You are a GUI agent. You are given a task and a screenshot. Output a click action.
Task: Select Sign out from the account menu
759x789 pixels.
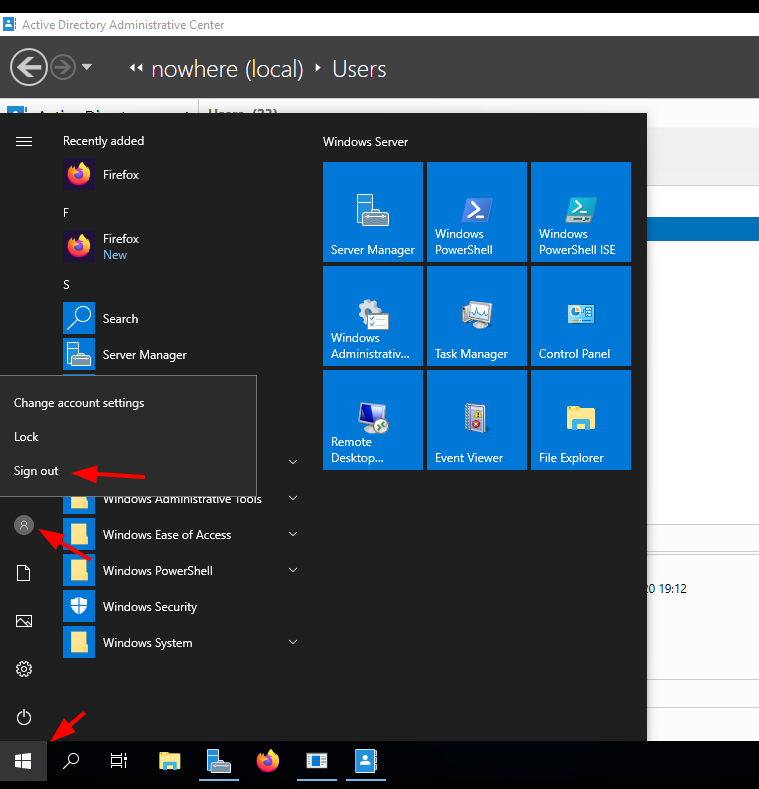pyautogui.click(x=36, y=470)
